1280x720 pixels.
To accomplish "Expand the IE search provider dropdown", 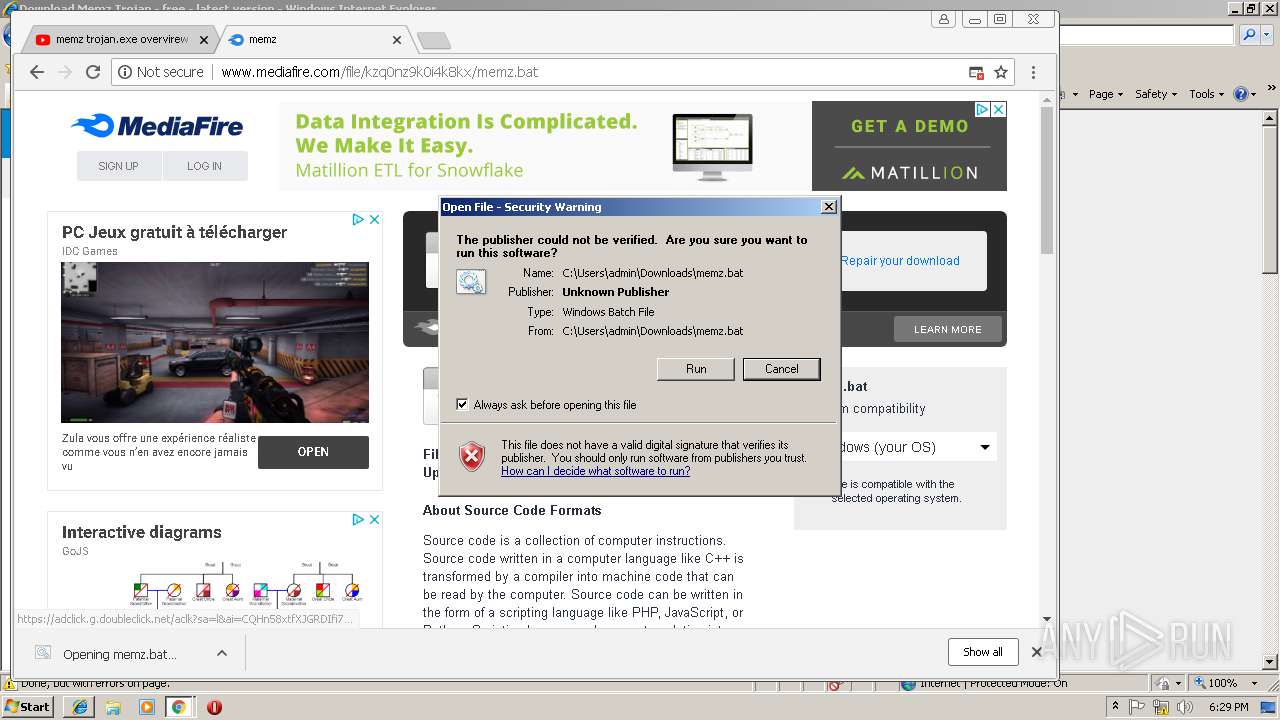I will pos(1265,35).
